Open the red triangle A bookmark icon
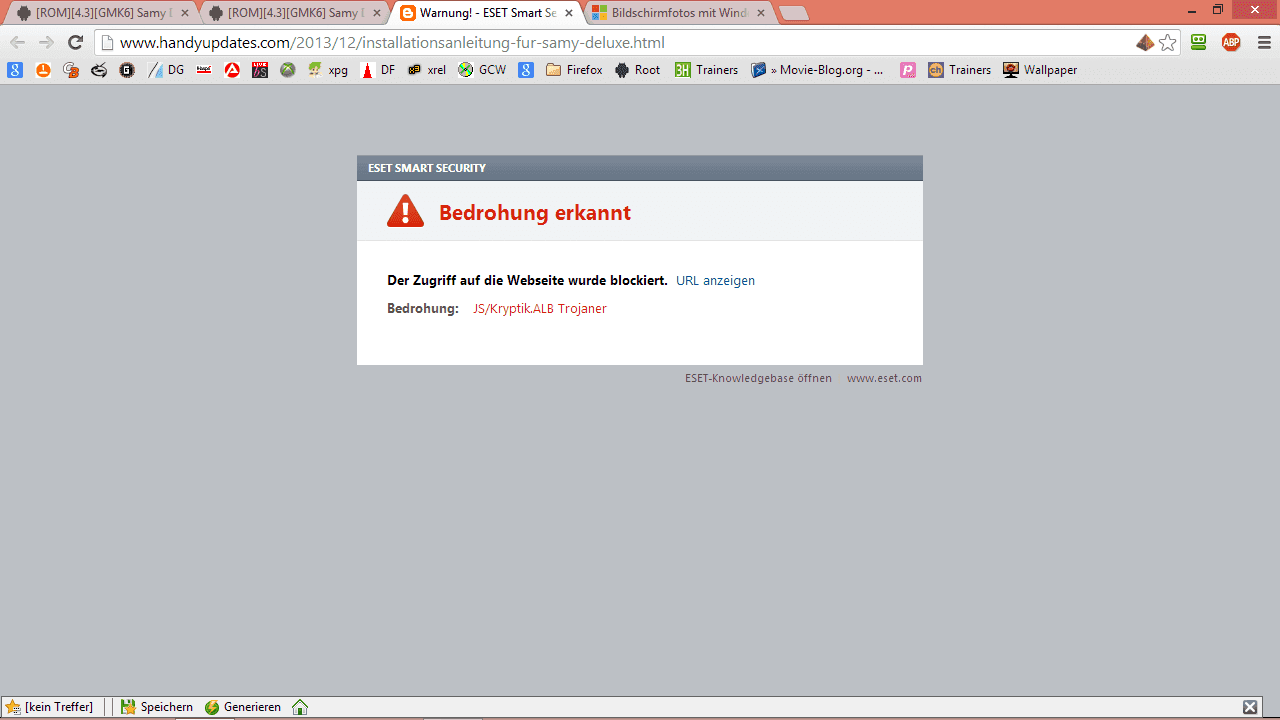Image resolution: width=1280 pixels, height=720 pixels. pyautogui.click(x=232, y=70)
